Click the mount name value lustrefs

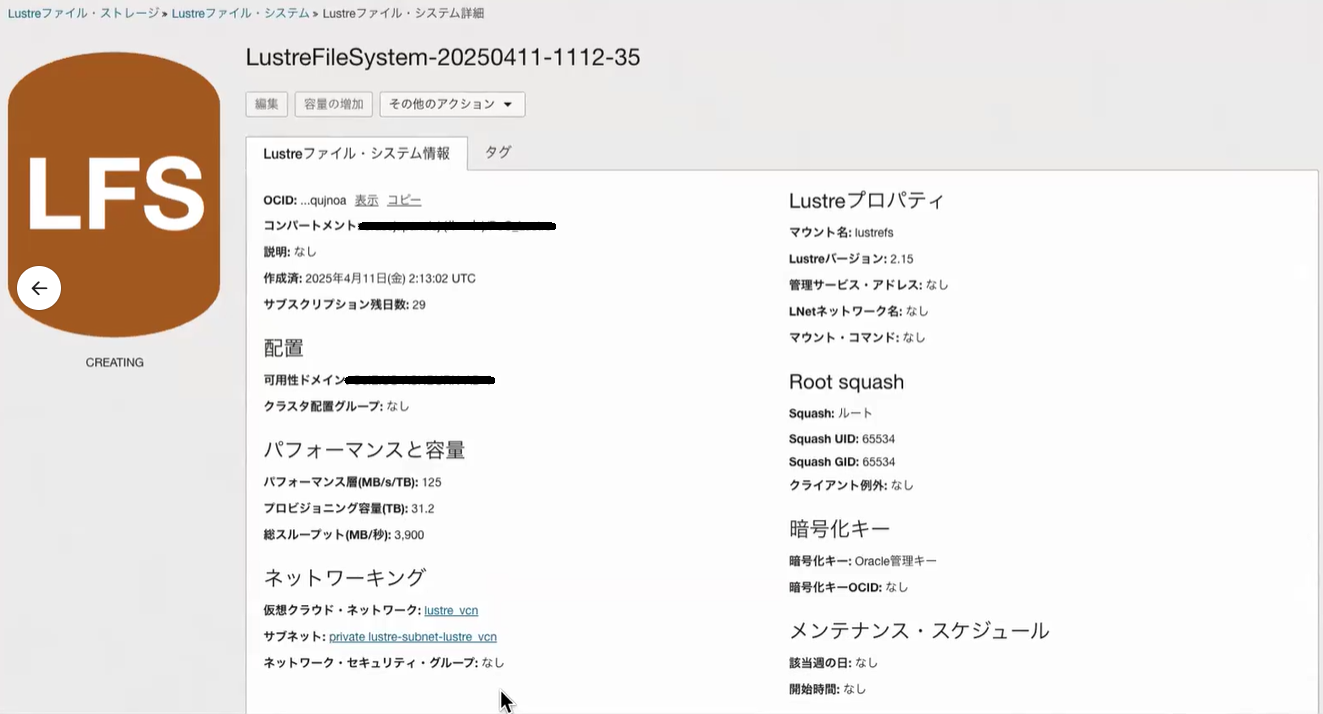point(874,232)
